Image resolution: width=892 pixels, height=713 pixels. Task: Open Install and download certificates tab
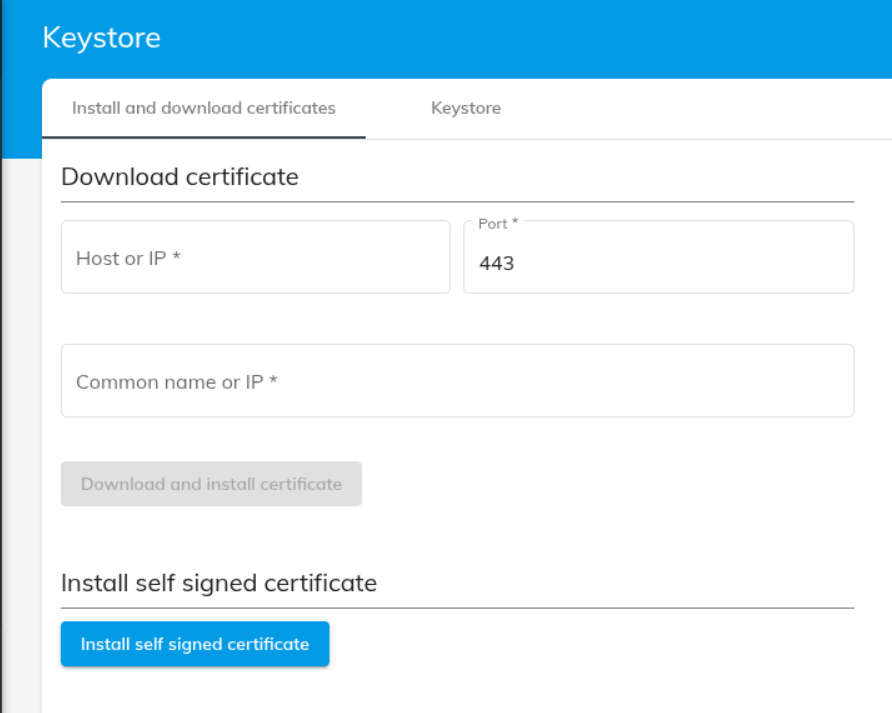(203, 108)
